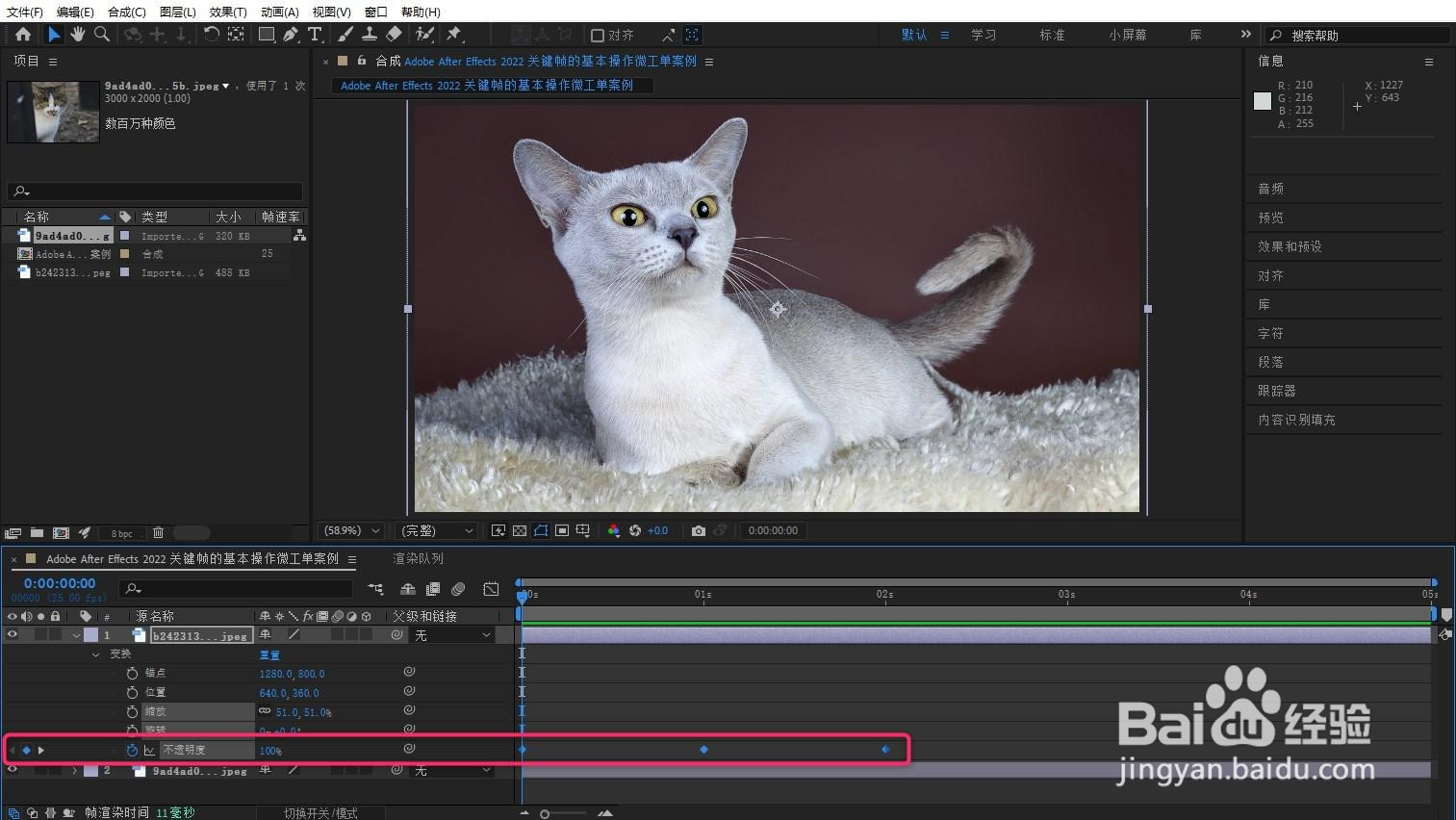Click the 9ad4ad0 label color swatch in Project
Screen dimensions: 1456x820
pos(124,236)
